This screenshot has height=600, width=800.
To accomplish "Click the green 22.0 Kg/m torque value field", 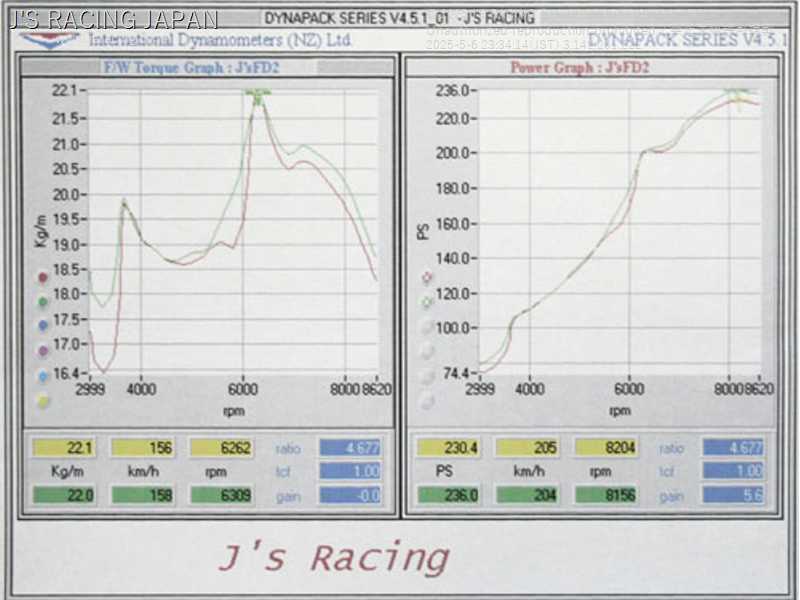I will pyautogui.click(x=63, y=495).
